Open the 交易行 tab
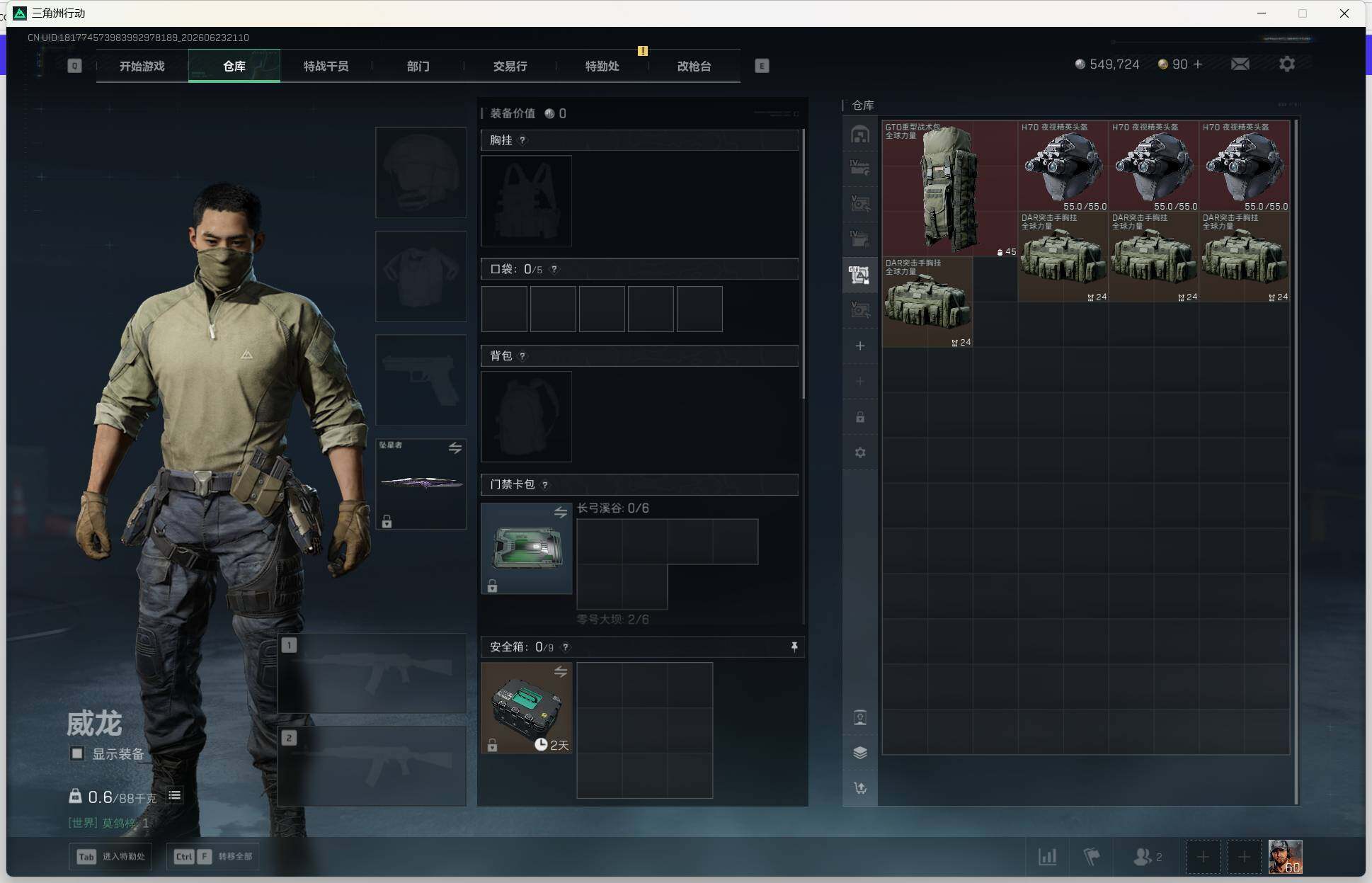The width and height of the screenshot is (1372, 883). [x=510, y=66]
